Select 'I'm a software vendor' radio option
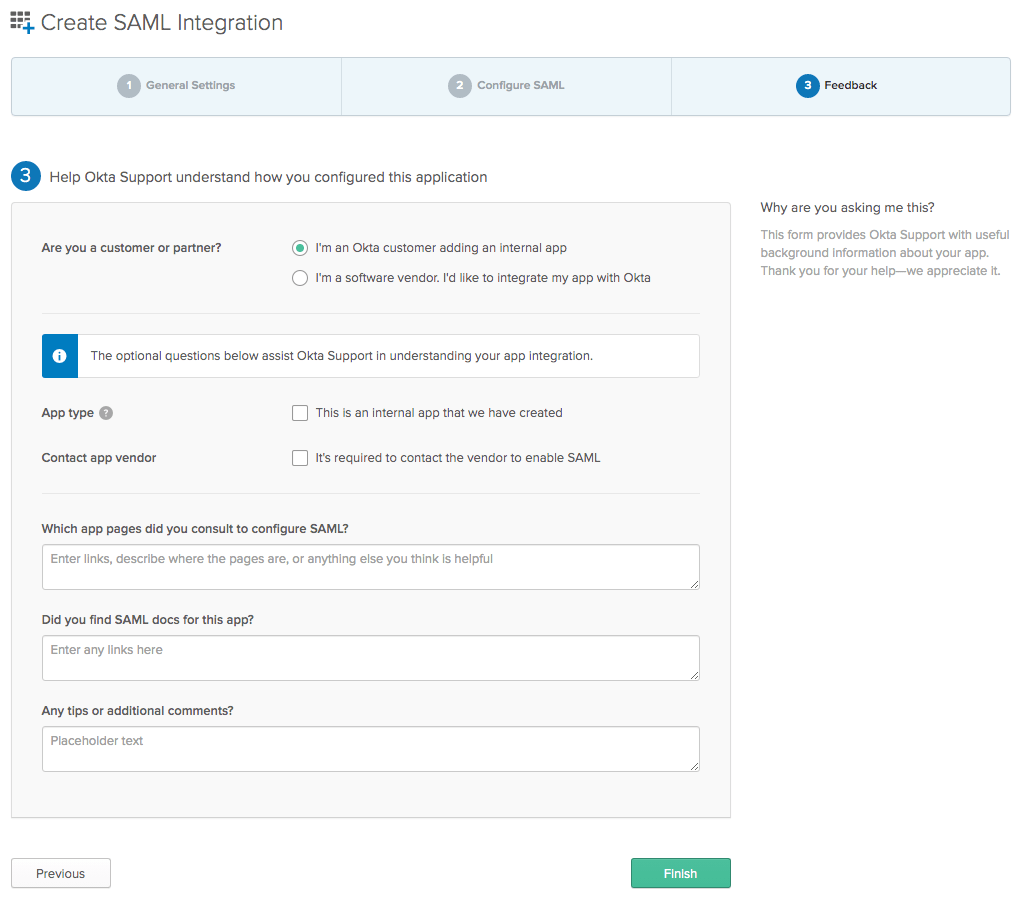The image size is (1020, 898). coord(300,278)
